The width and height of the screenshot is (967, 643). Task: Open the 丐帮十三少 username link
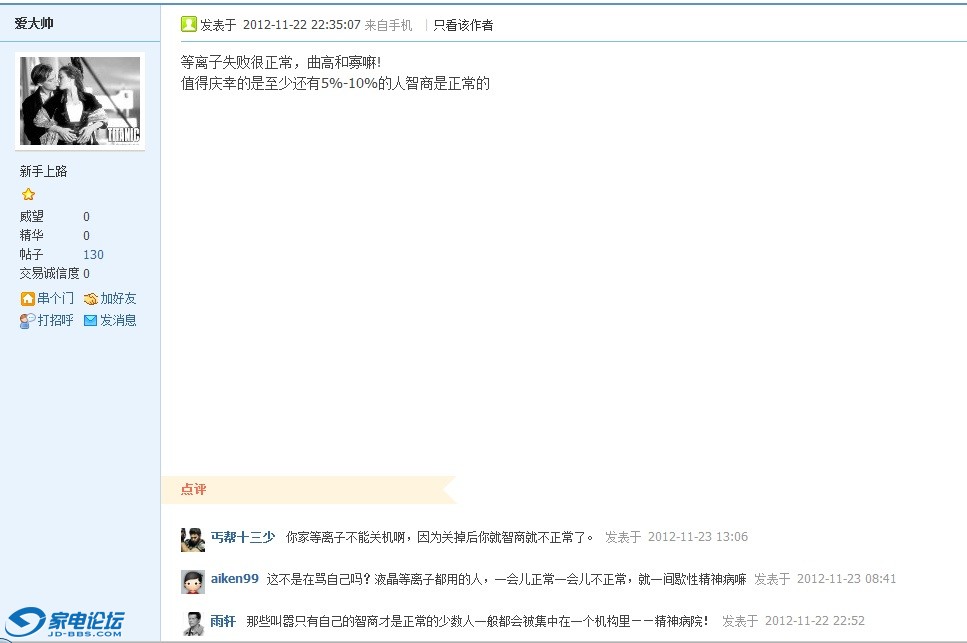point(243,537)
